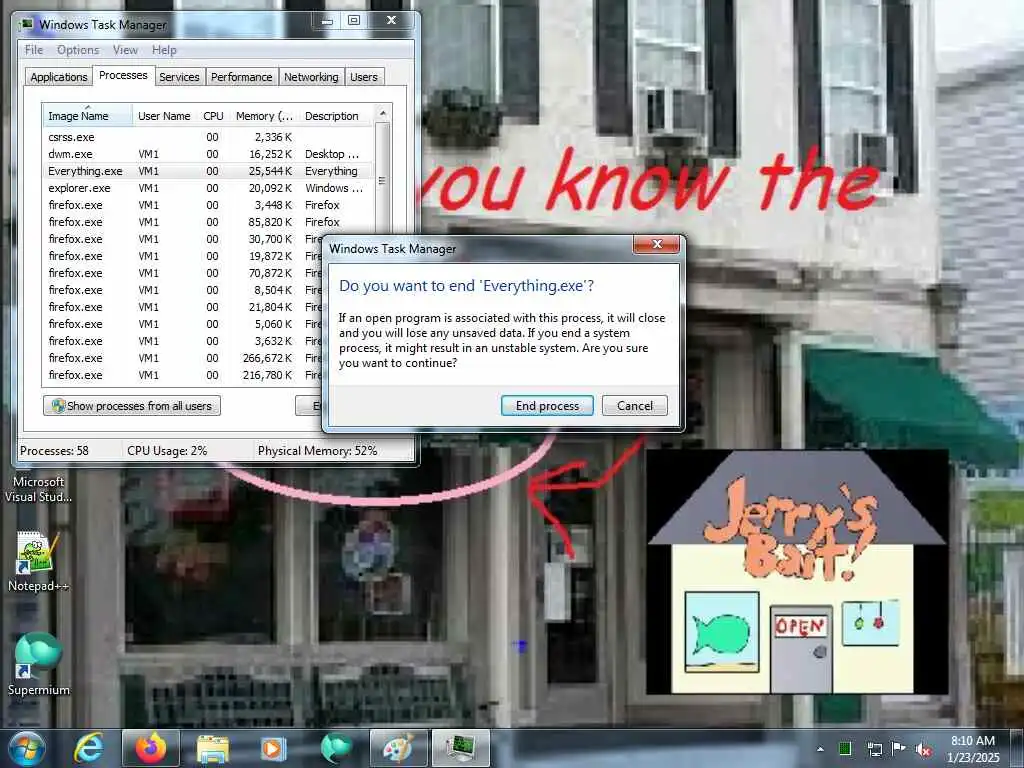This screenshot has width=1024, height=768.
Task: Sort by the Image Name column header
Action: (88, 116)
